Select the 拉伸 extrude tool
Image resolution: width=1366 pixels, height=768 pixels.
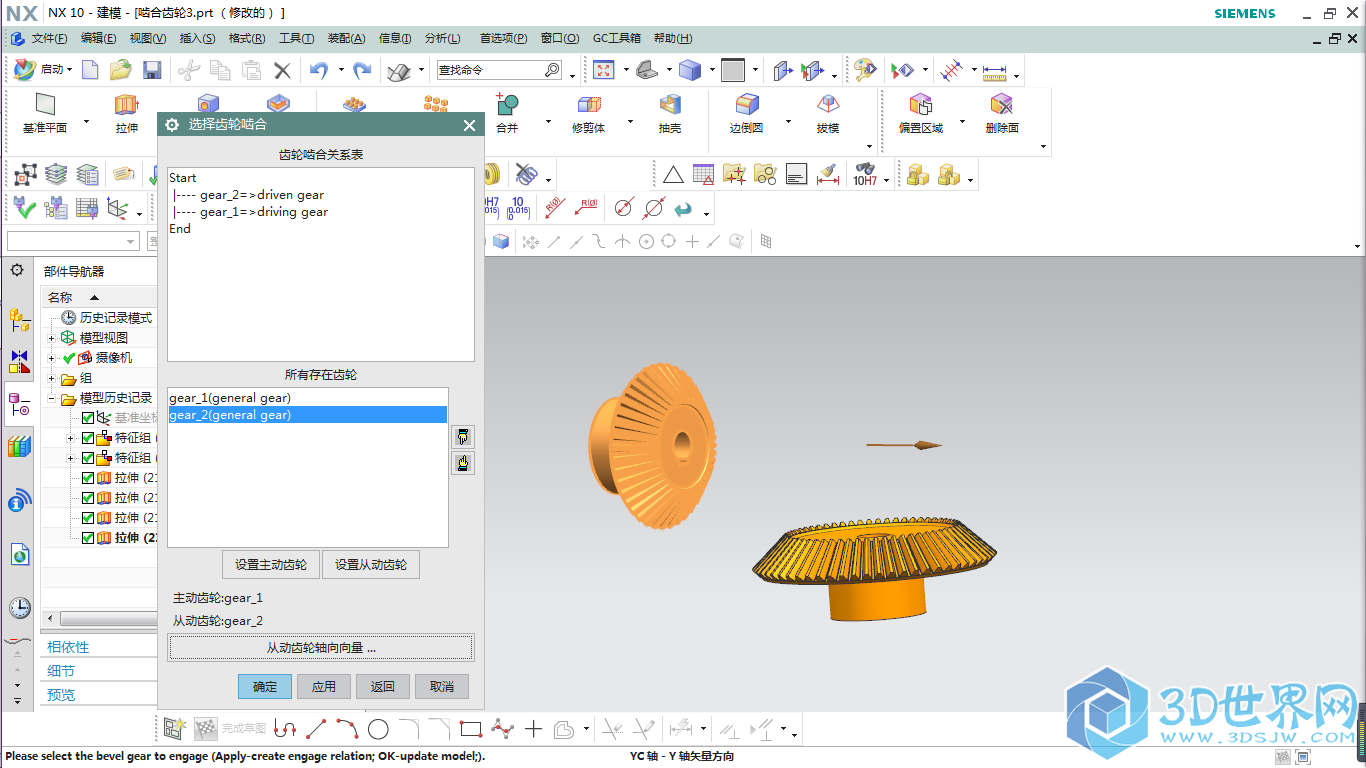click(x=126, y=114)
